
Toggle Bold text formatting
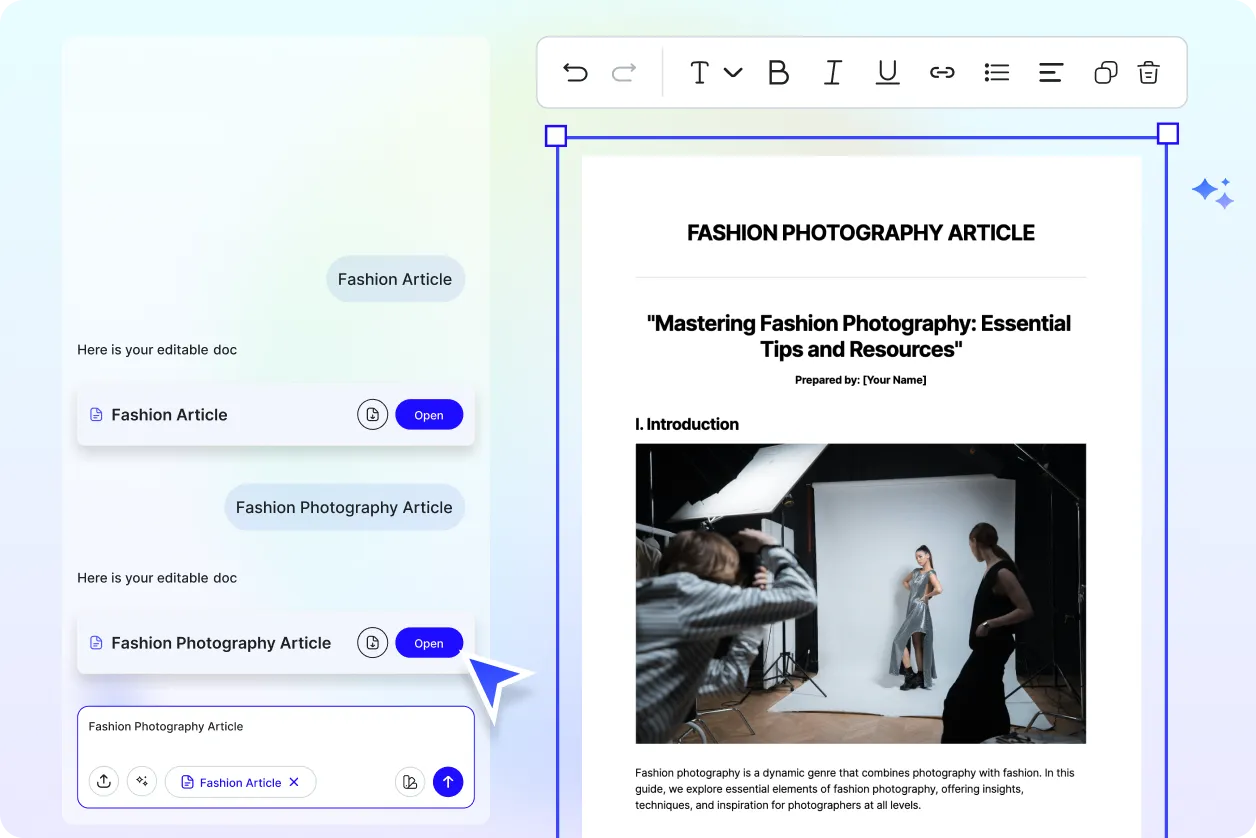pyautogui.click(x=778, y=72)
